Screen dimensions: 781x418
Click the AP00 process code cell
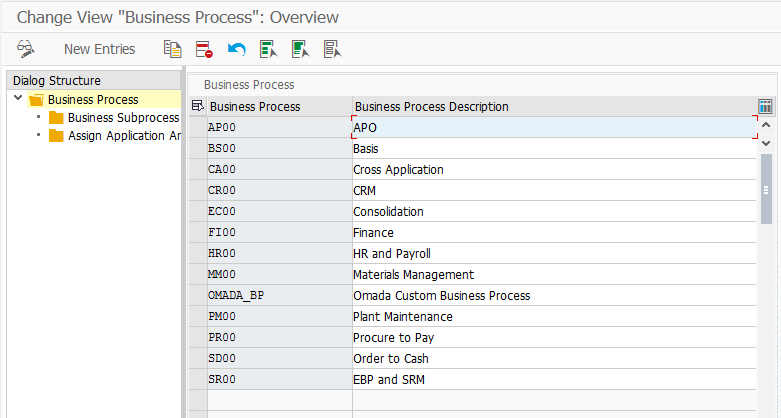pos(279,128)
